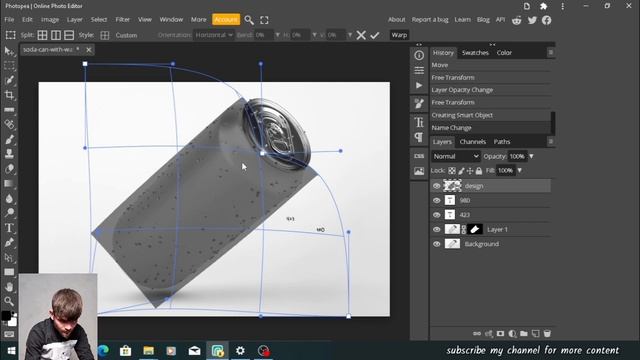640x360 pixels.
Task: Select the Crop tool
Action: click(9, 95)
